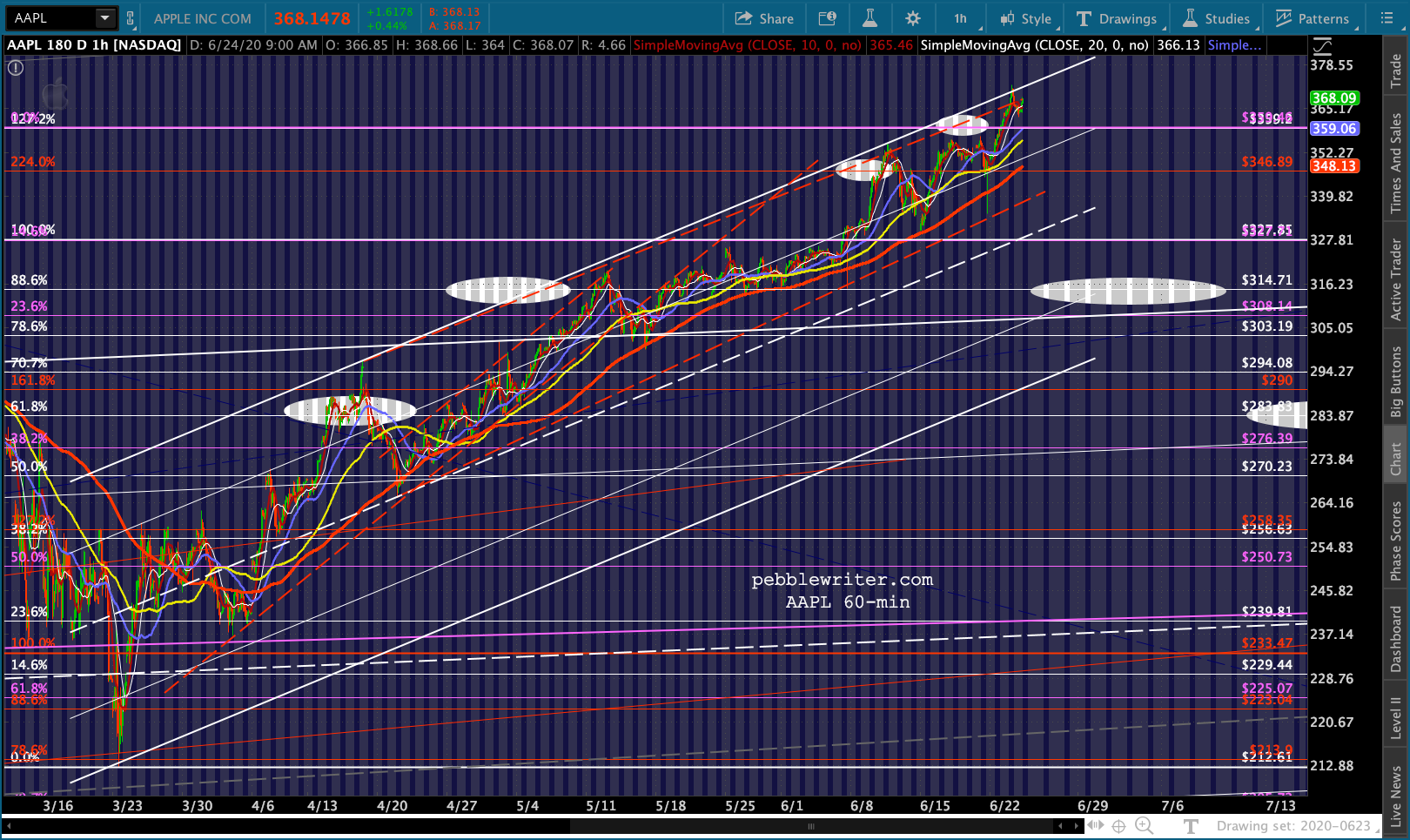
Task: Click the $229.44 level label
Action: tap(1266, 664)
